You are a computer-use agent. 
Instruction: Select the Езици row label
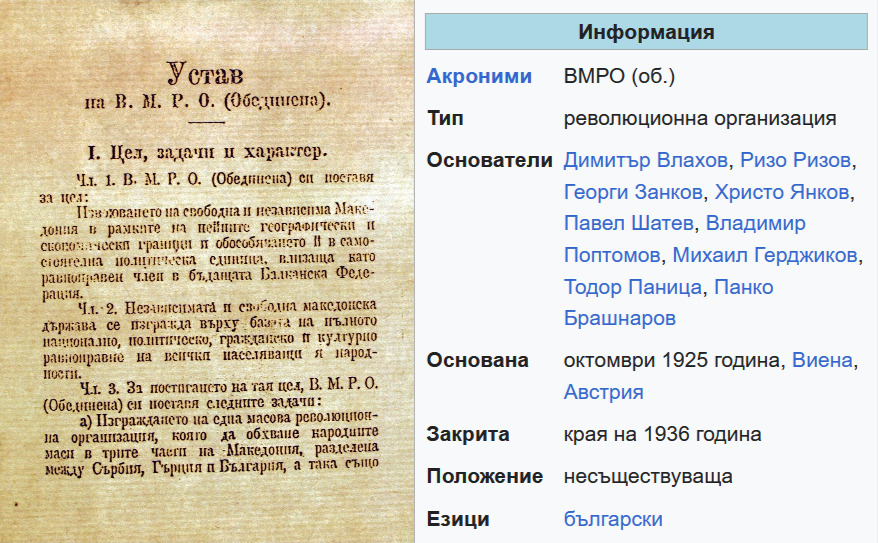point(458,519)
